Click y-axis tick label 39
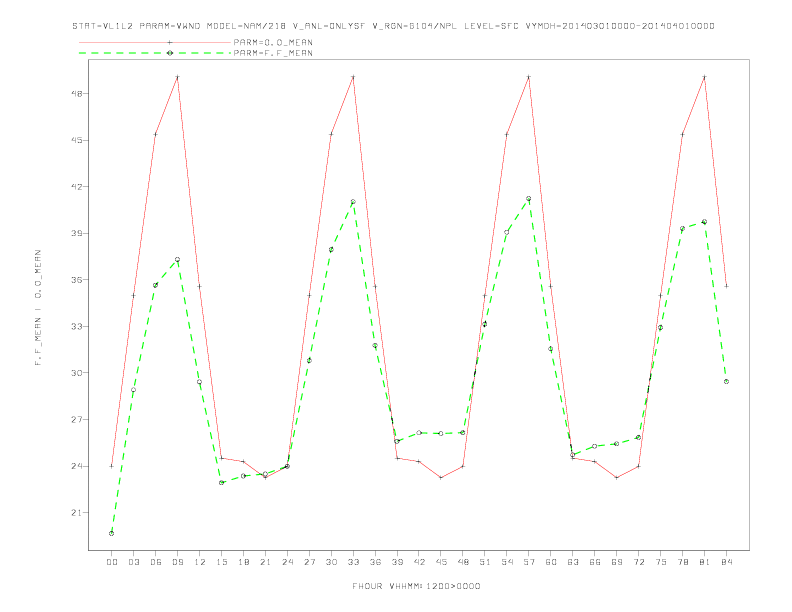This screenshot has width=792, height=612. coord(78,233)
